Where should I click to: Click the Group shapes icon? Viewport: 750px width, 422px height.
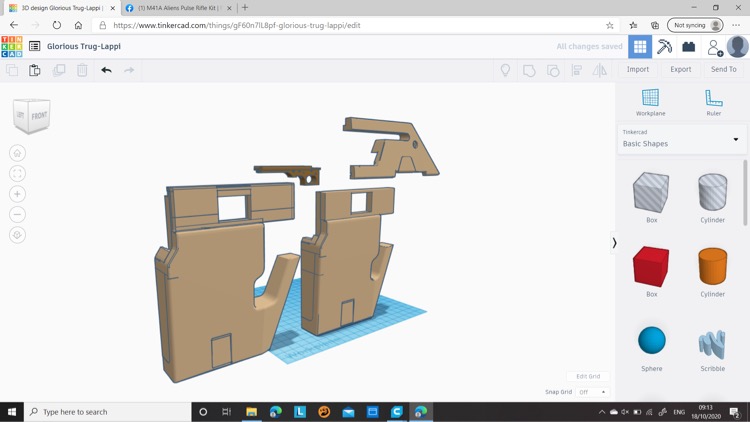coord(529,71)
